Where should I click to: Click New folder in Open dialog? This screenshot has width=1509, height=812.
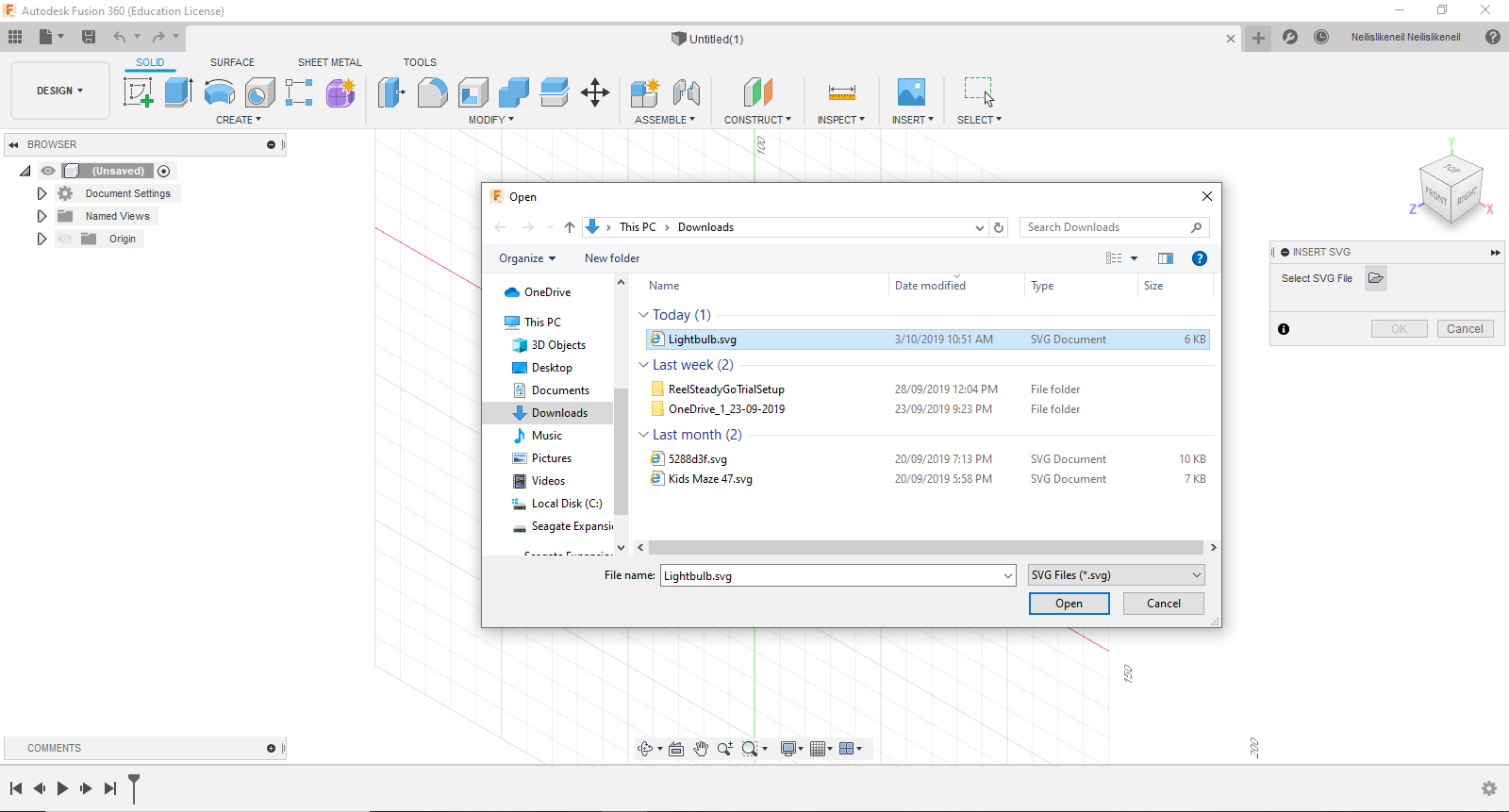[x=612, y=258]
